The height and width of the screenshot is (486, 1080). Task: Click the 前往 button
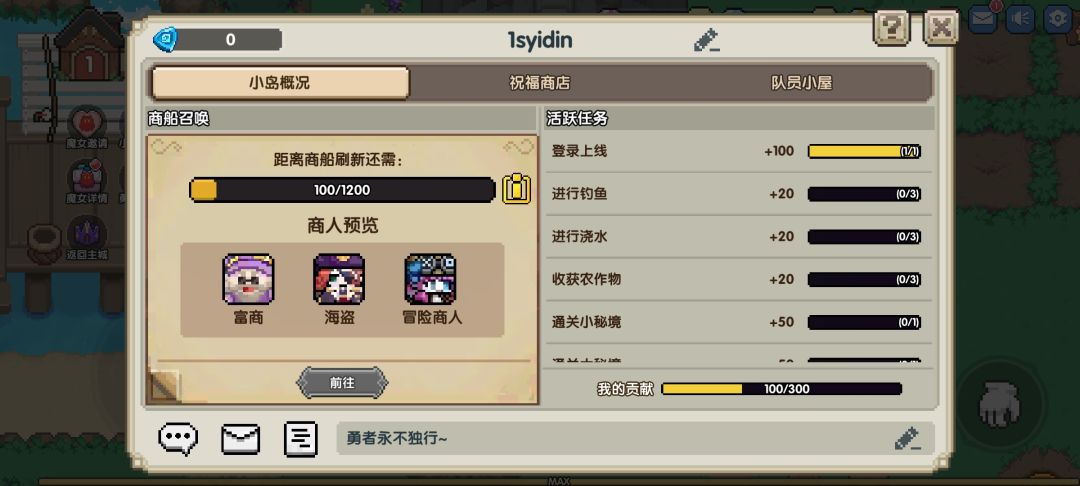[x=342, y=383]
